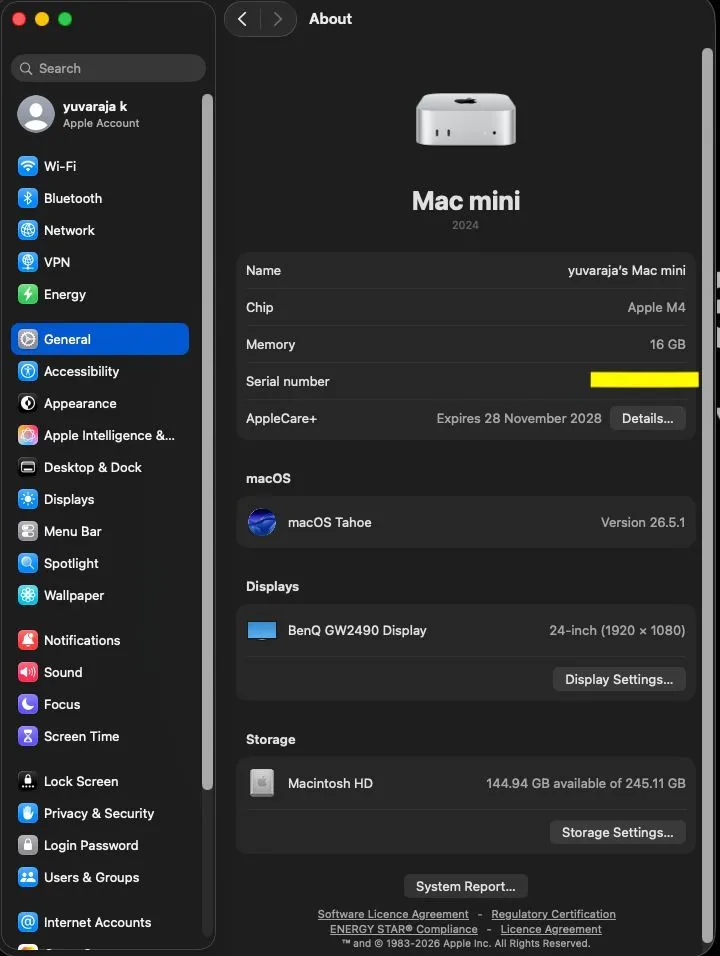The image size is (720, 956).
Task: Click the sidebar scrollbar
Action: click(207, 442)
